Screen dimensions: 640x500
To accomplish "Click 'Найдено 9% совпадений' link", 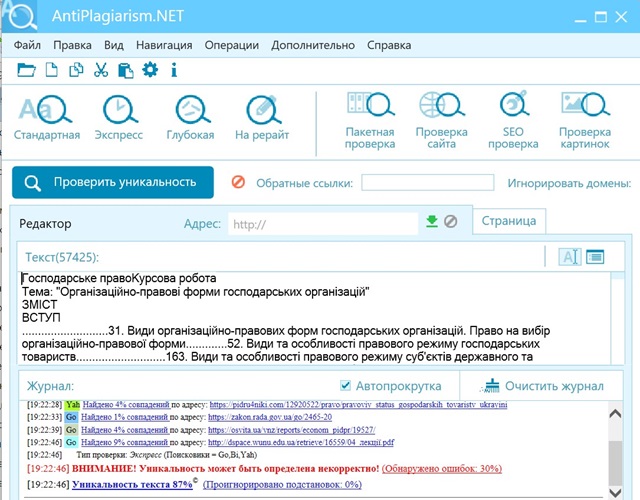I will (124, 442).
